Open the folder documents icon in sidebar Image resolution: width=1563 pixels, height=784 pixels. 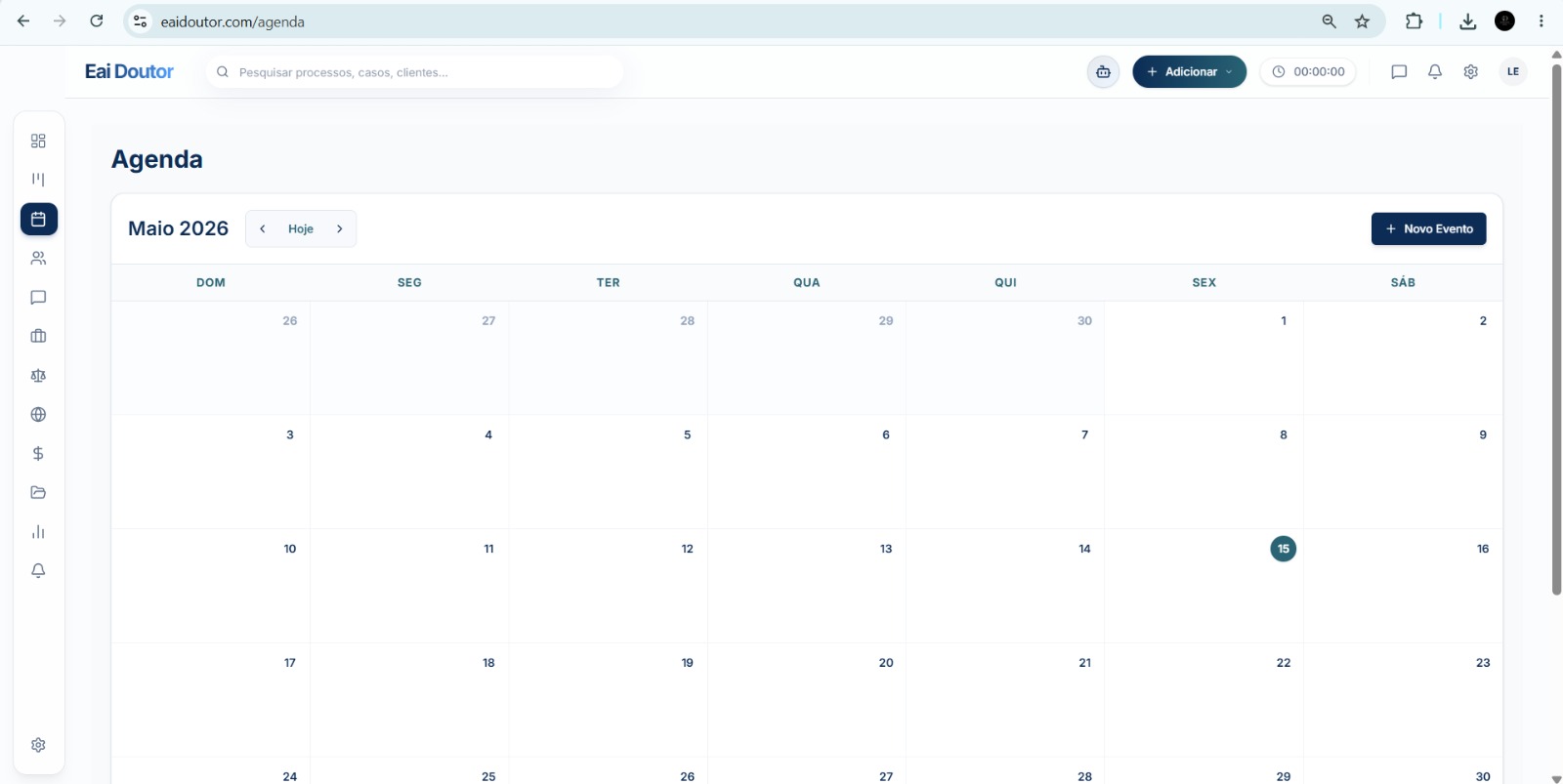point(38,493)
